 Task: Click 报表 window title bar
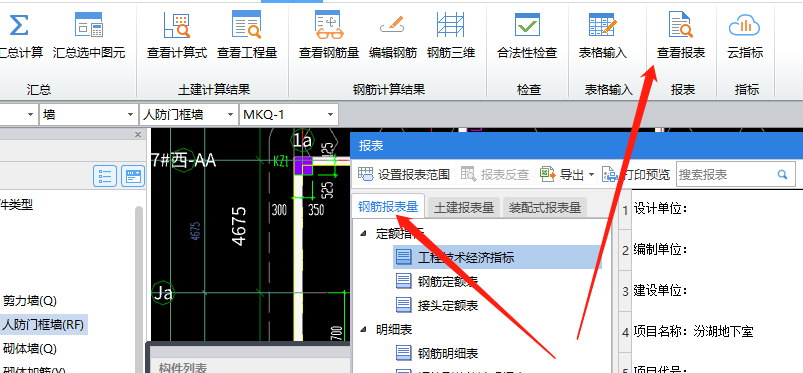tap(577, 146)
